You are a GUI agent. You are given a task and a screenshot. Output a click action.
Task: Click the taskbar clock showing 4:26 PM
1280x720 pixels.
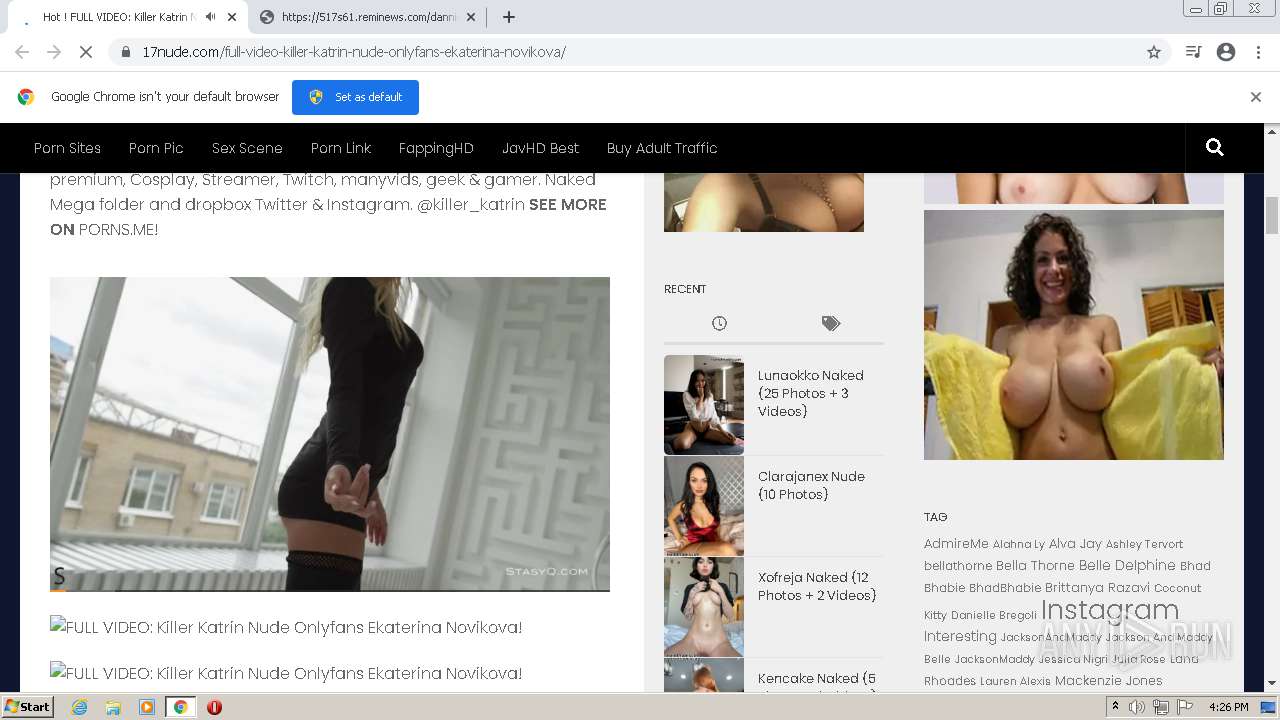1228,707
